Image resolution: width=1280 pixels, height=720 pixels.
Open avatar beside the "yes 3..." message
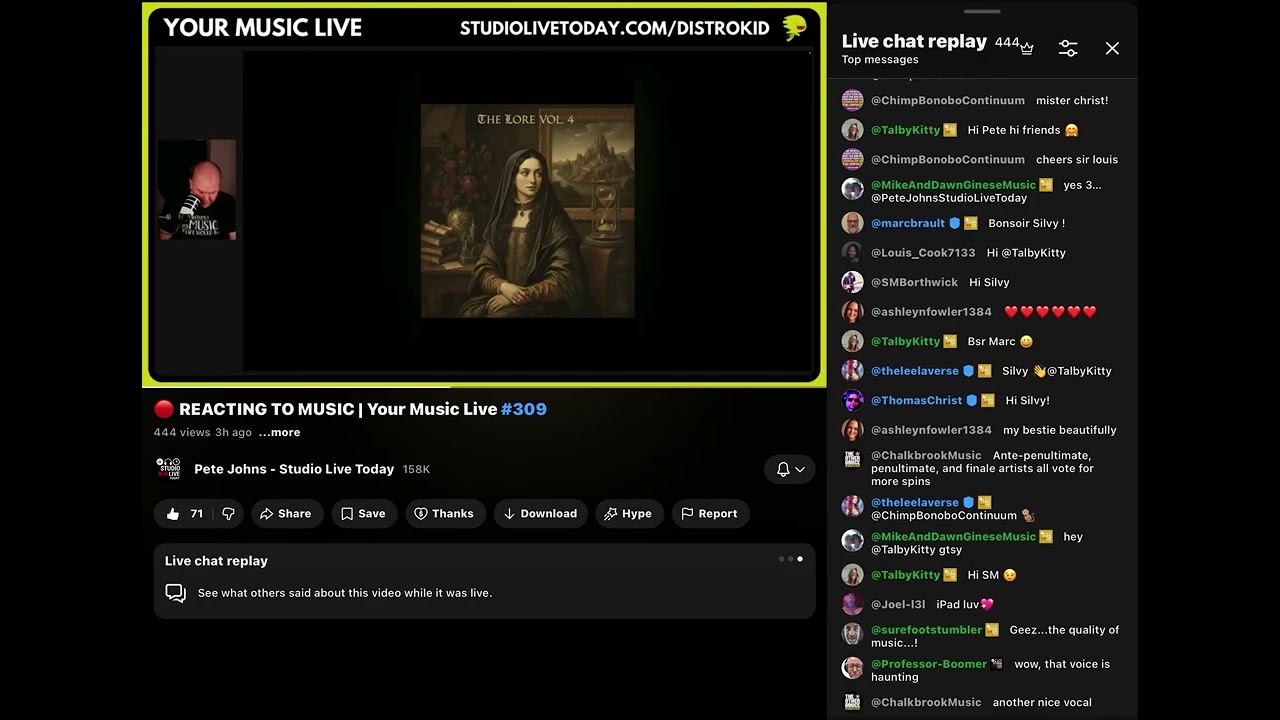(x=852, y=189)
